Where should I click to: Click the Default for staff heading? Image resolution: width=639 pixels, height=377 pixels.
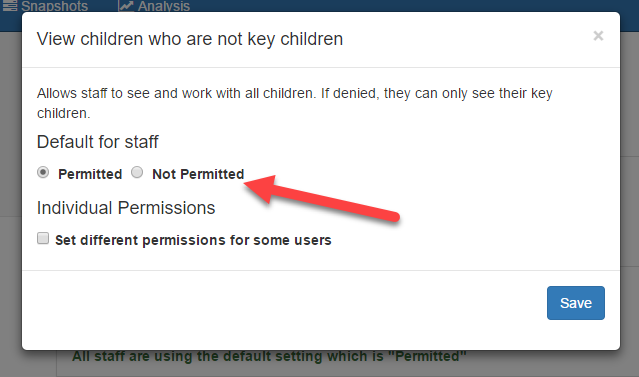pyautogui.click(x=97, y=142)
